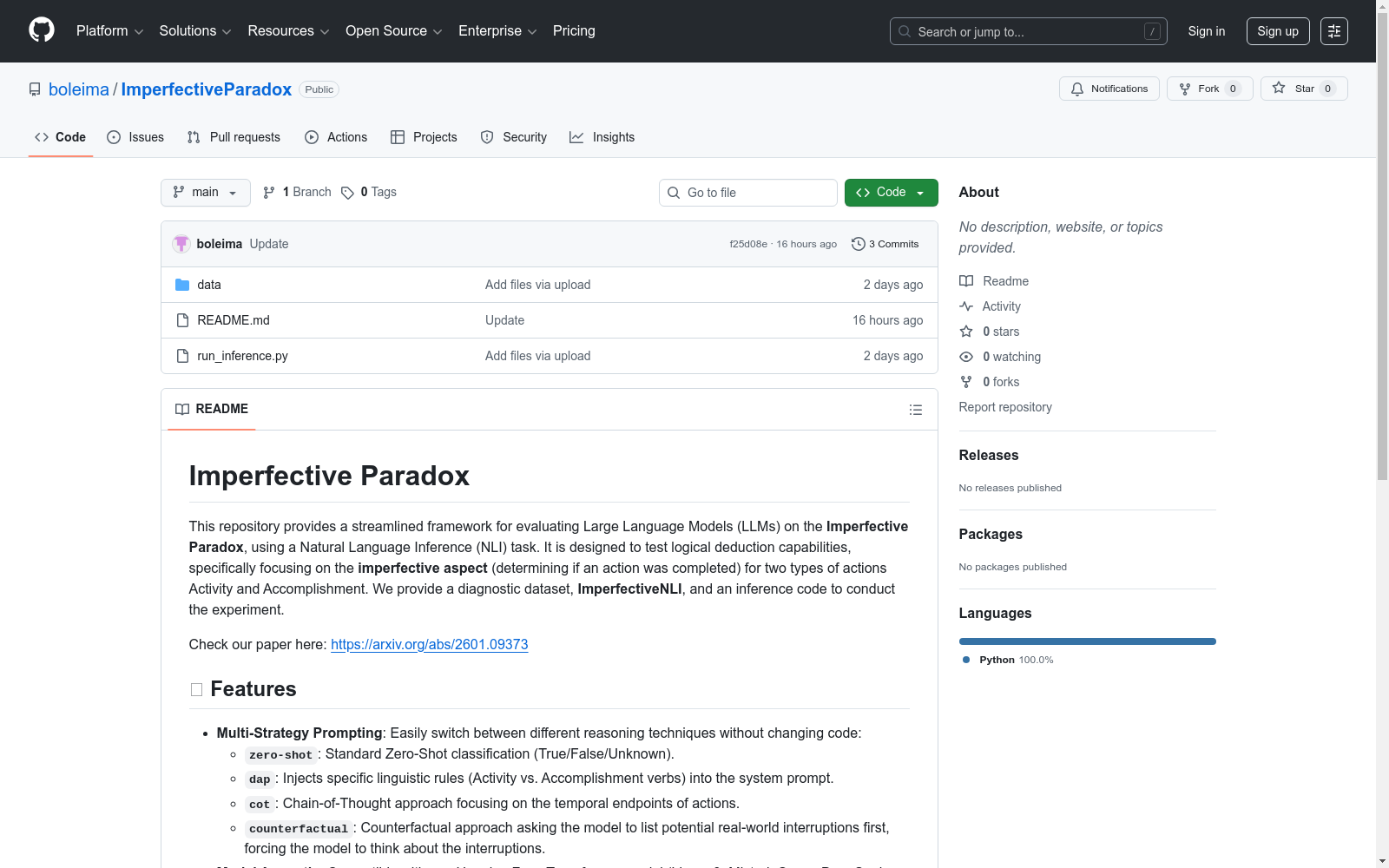Open Readme link in About sidebar

[x=994, y=281]
